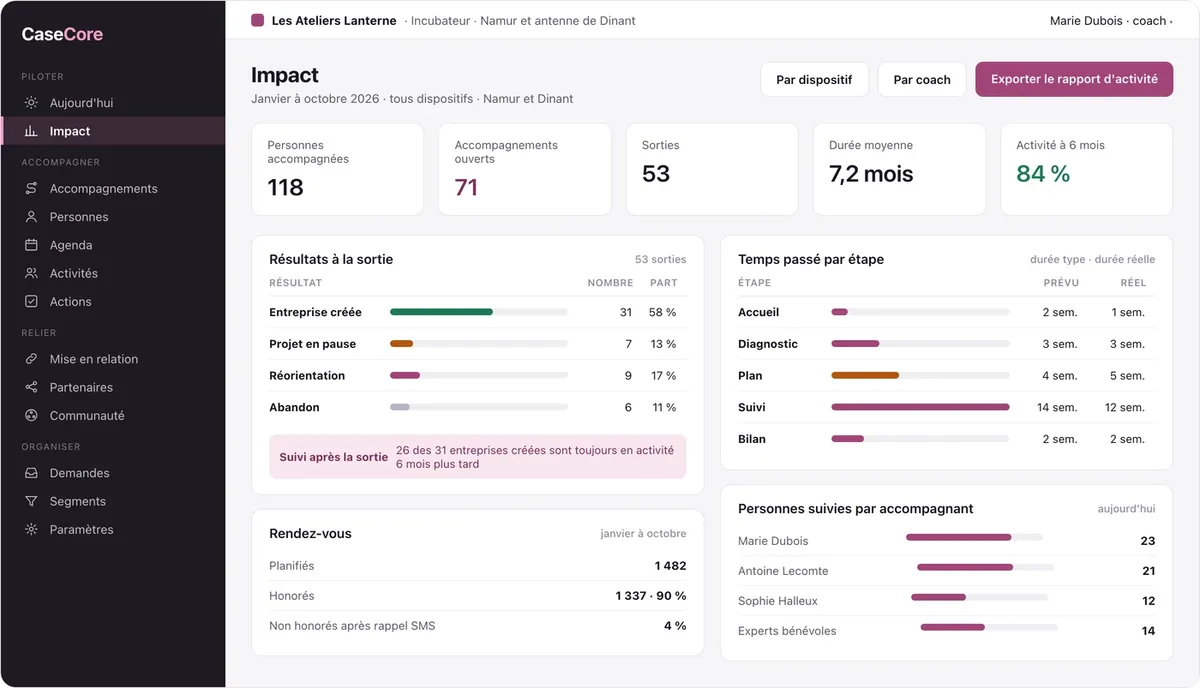The width and height of the screenshot is (1200, 688).
Task: Click the purple square organization icon
Action: (257, 20)
